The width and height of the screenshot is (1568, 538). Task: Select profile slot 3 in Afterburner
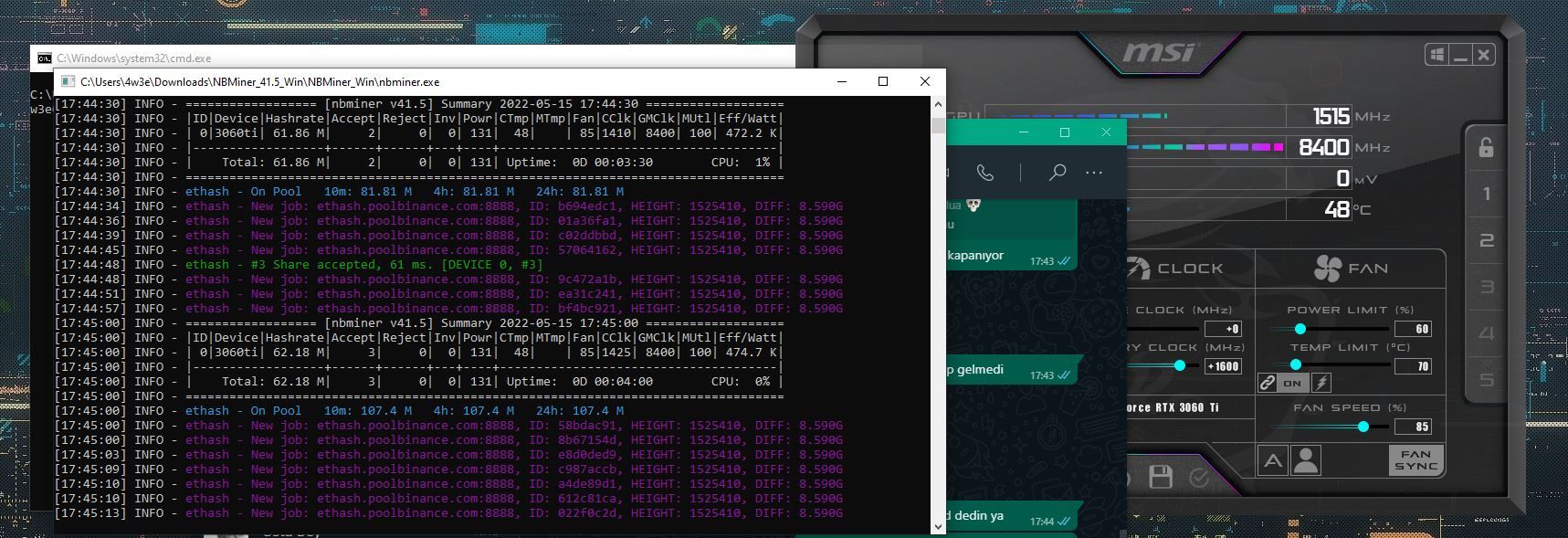pyautogui.click(x=1487, y=287)
